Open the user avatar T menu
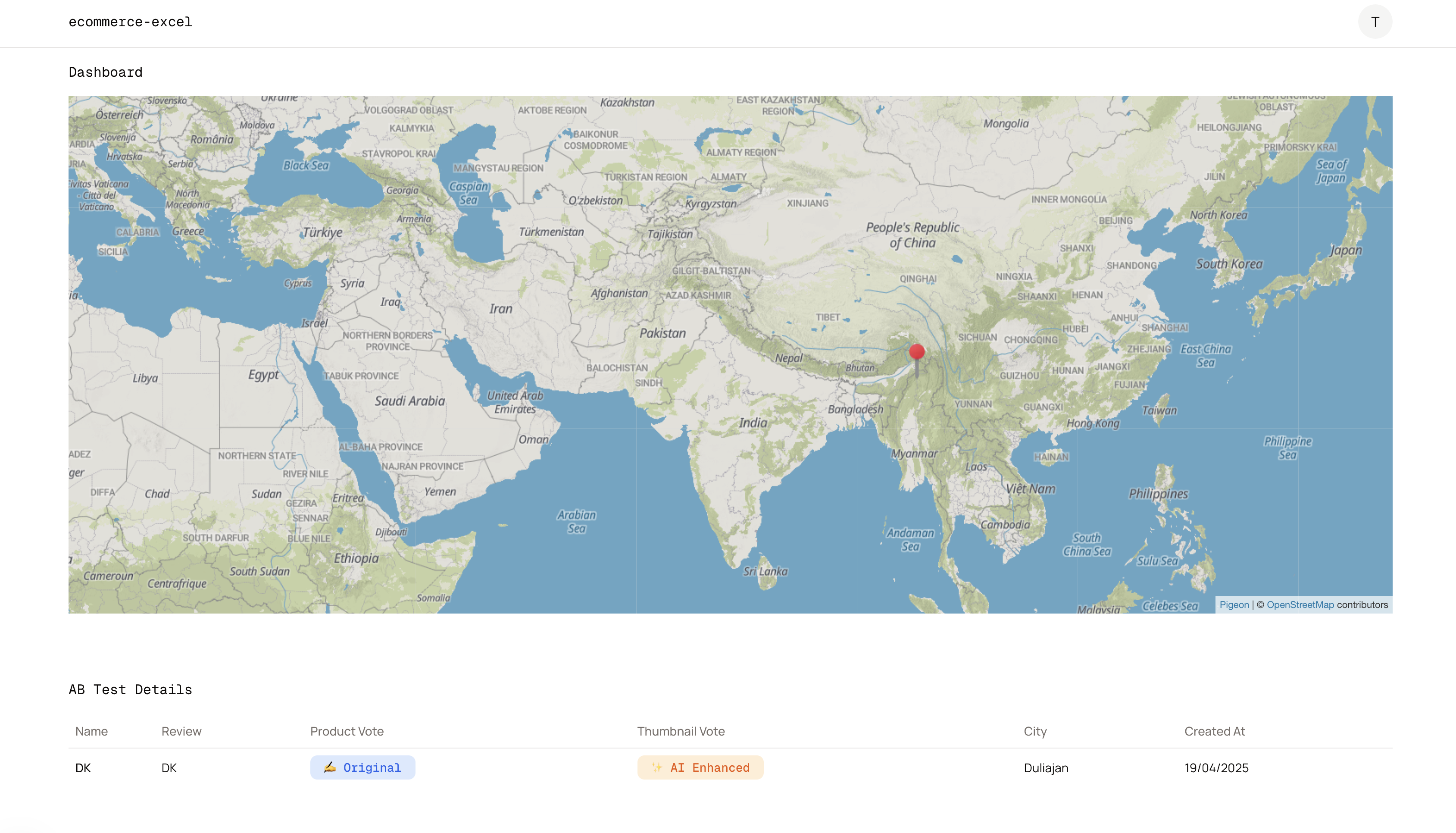The height and width of the screenshot is (833, 1456). coord(1374,22)
